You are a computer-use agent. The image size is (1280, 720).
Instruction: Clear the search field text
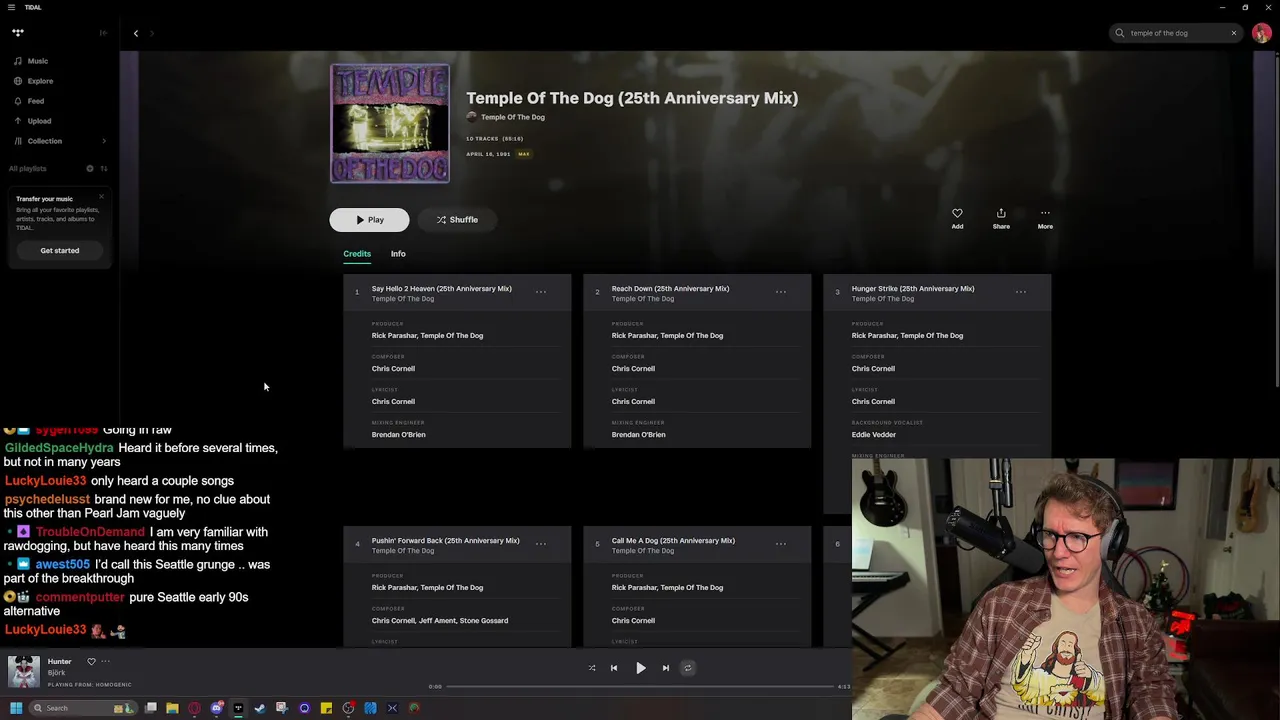tap(1233, 33)
